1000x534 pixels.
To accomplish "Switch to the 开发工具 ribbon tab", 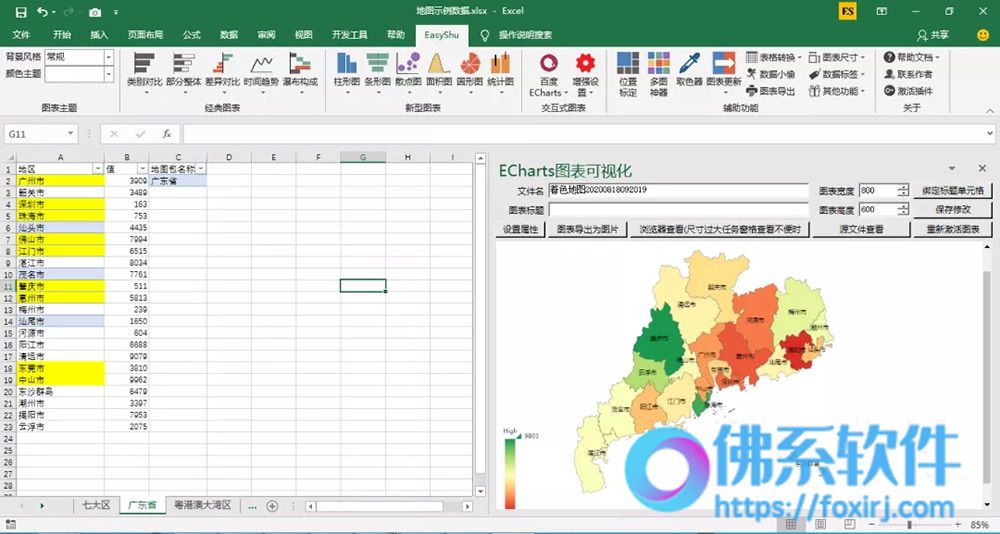I will (x=349, y=34).
